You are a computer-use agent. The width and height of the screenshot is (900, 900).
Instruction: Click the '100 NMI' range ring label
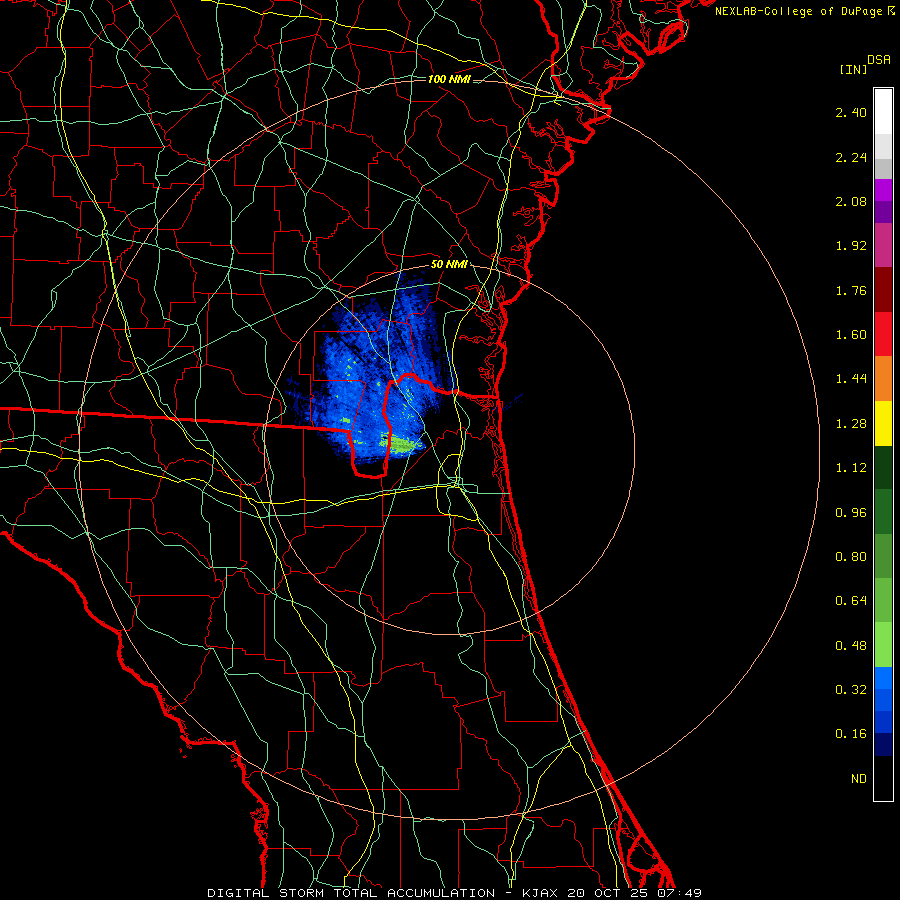[449, 79]
